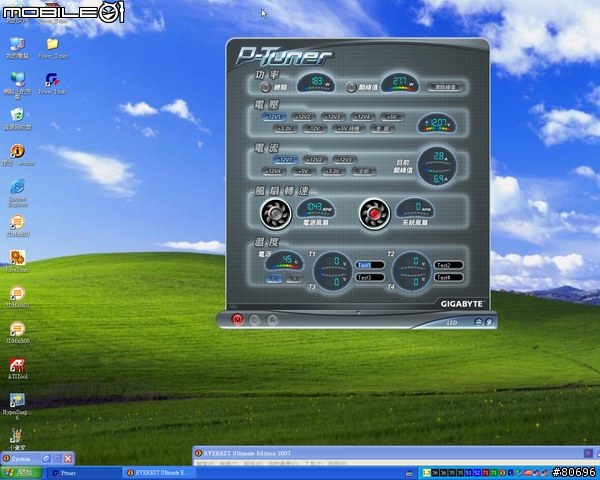
Task: Open Internet Explorer desktop icon
Action: 18,193
